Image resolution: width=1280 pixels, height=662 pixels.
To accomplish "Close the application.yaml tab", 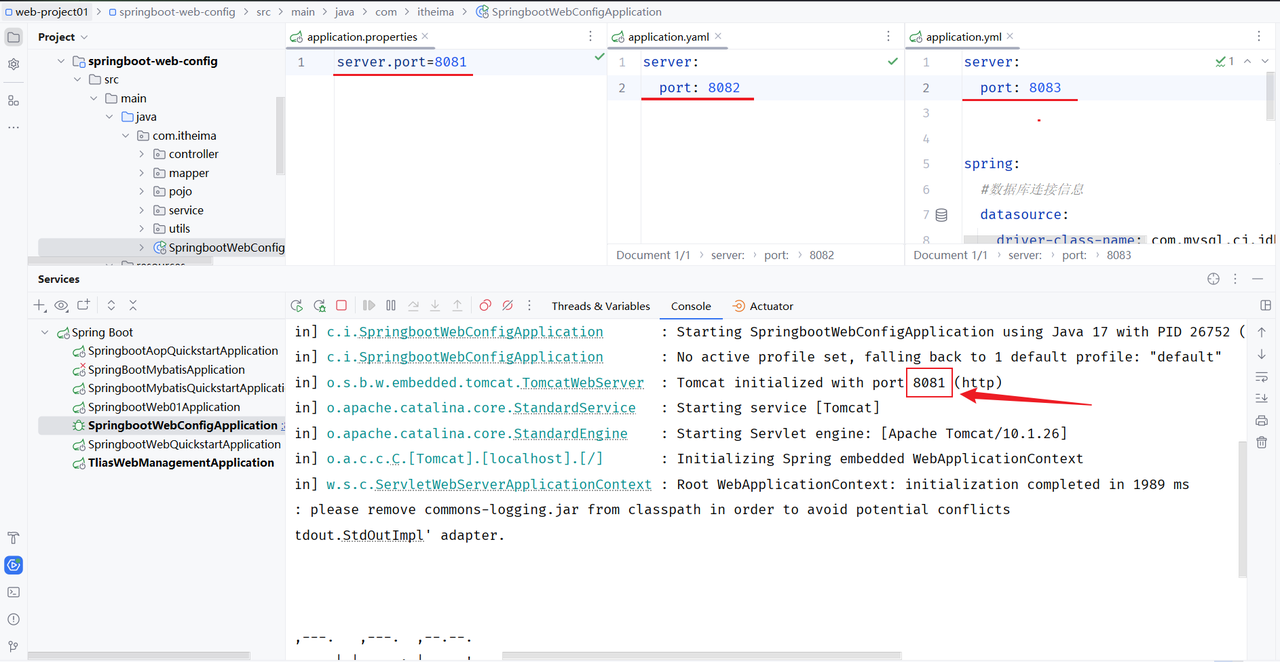I will click(x=718, y=36).
